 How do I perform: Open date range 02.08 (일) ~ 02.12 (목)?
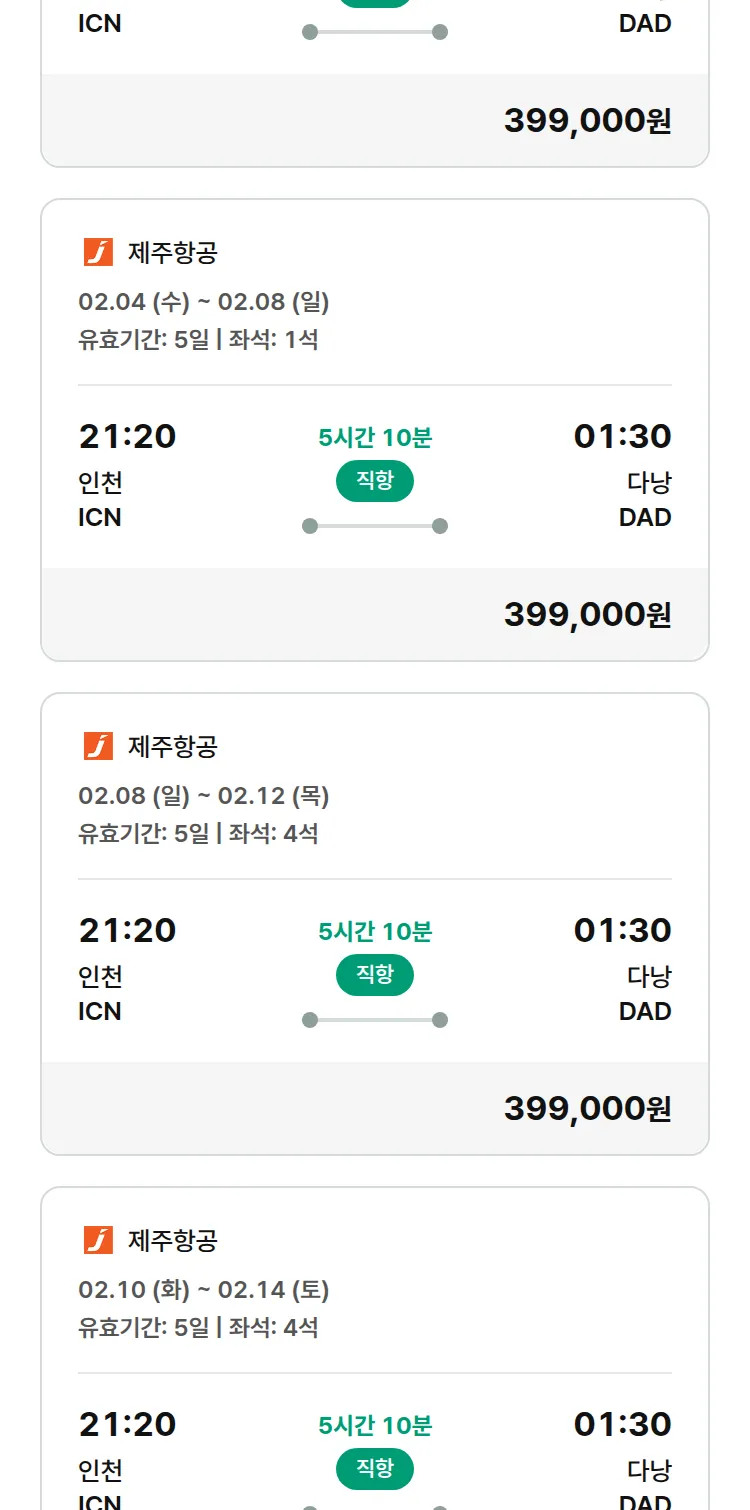point(204,796)
